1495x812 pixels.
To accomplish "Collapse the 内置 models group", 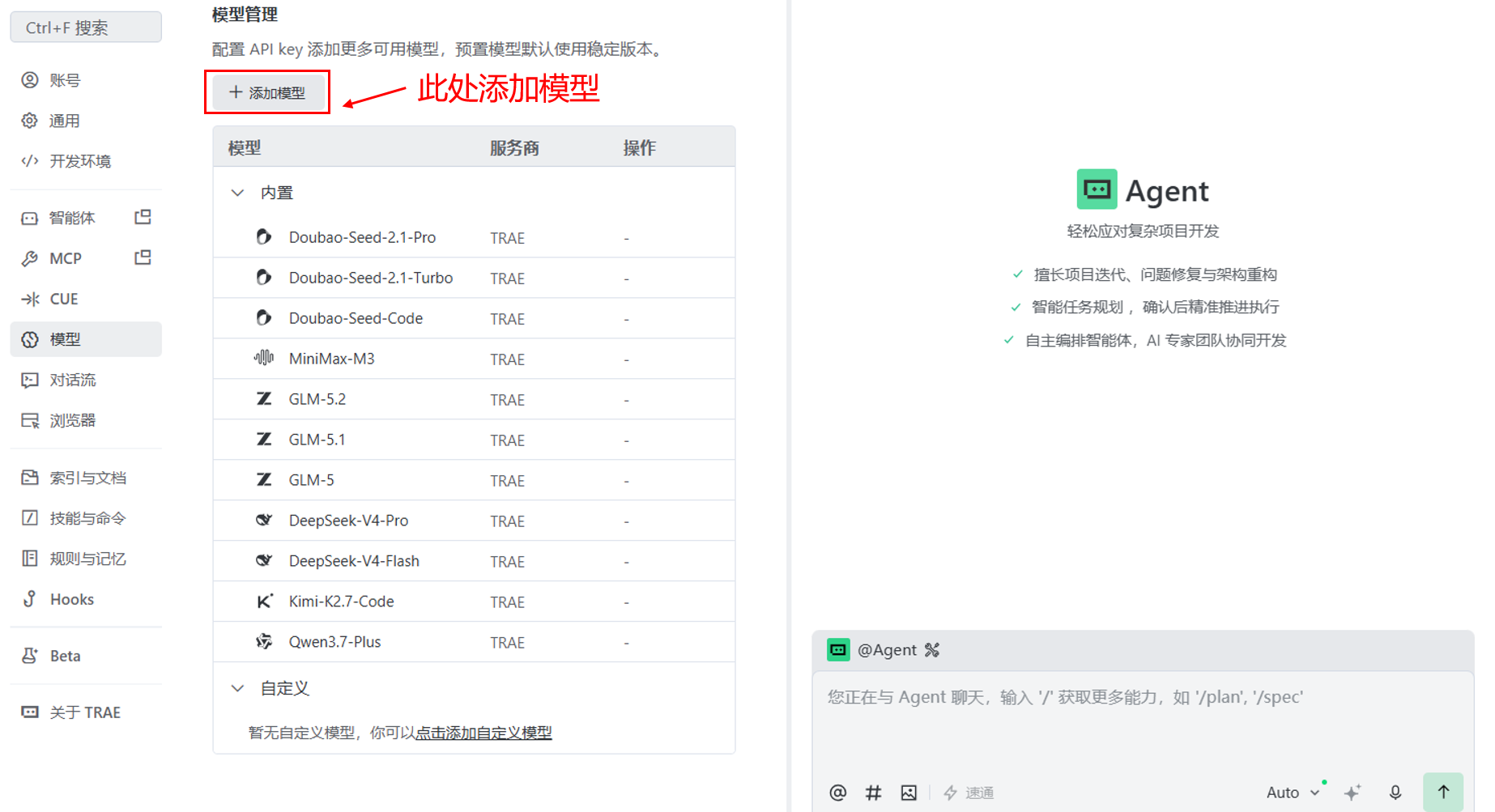I will 237,193.
